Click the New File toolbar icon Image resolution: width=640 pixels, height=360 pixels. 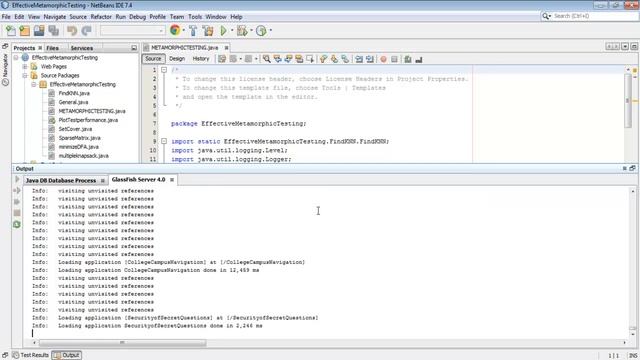click(x=11, y=31)
